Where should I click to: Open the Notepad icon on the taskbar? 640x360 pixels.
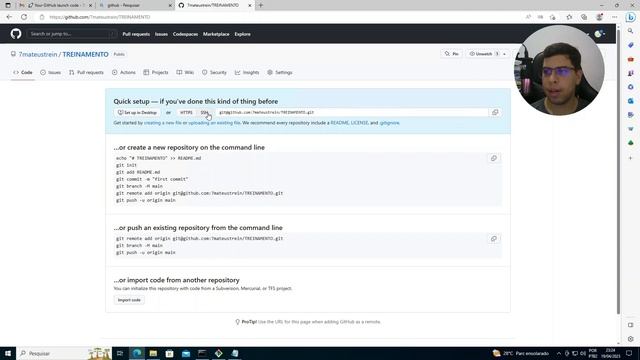(x=235, y=353)
